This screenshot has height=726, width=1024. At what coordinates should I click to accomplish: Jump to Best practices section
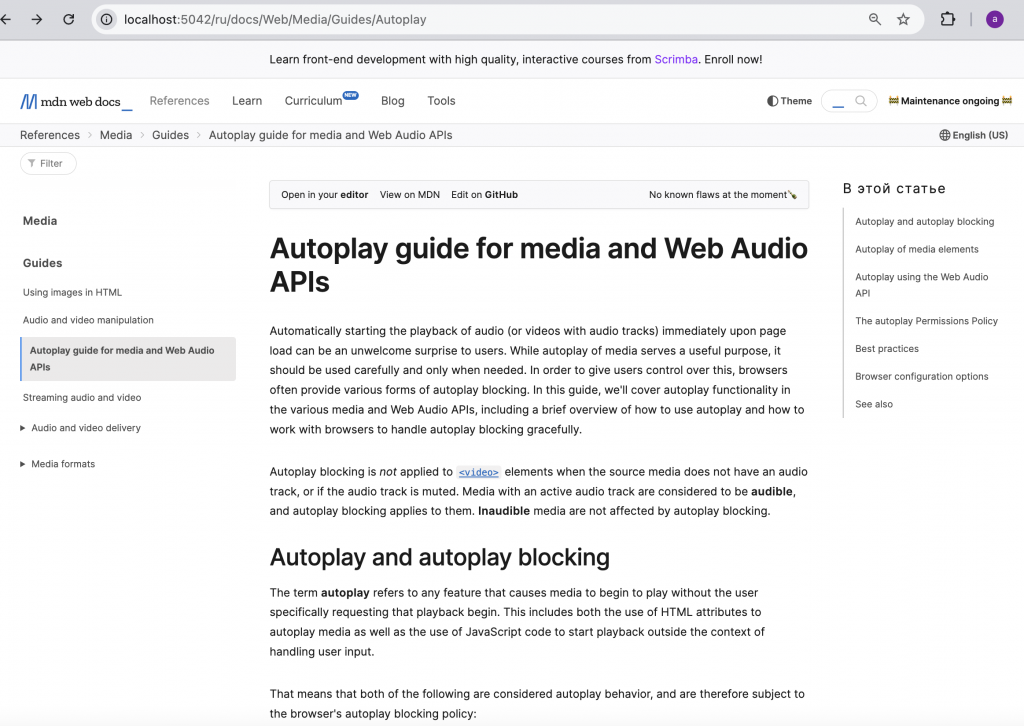coord(886,349)
